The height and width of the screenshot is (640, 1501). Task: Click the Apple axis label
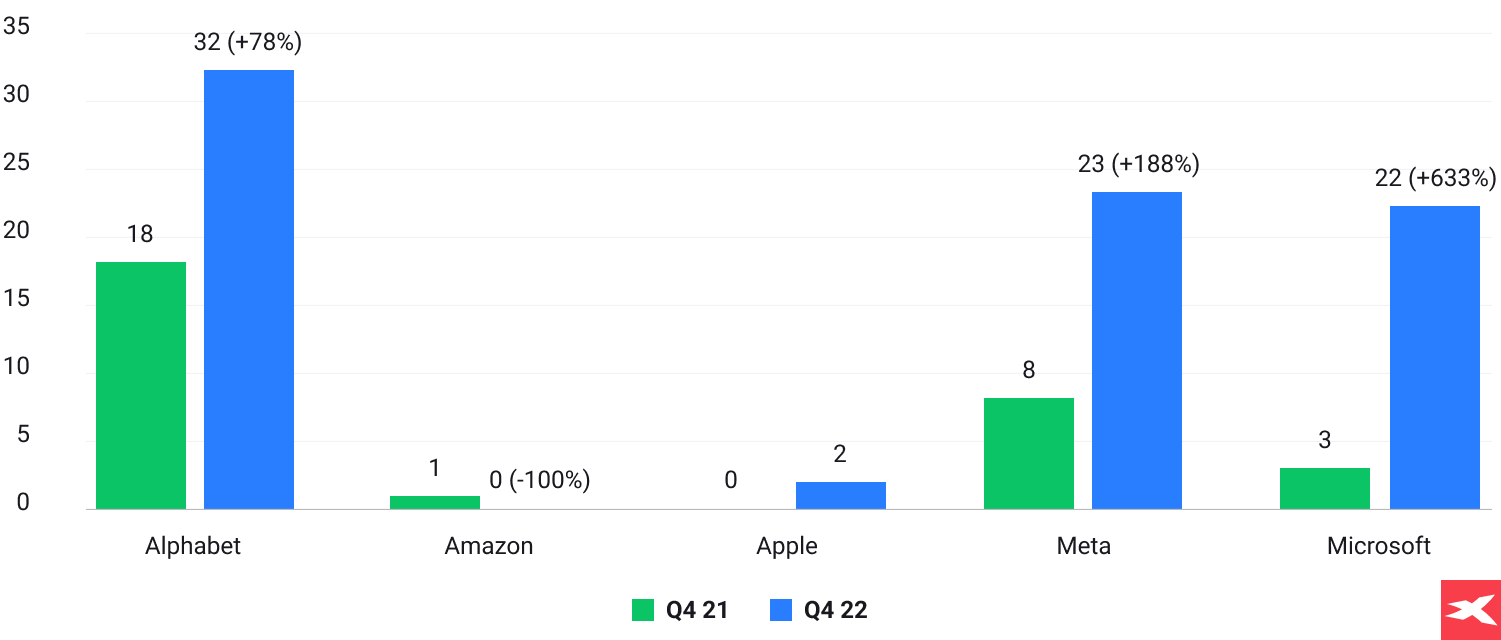[x=787, y=546]
